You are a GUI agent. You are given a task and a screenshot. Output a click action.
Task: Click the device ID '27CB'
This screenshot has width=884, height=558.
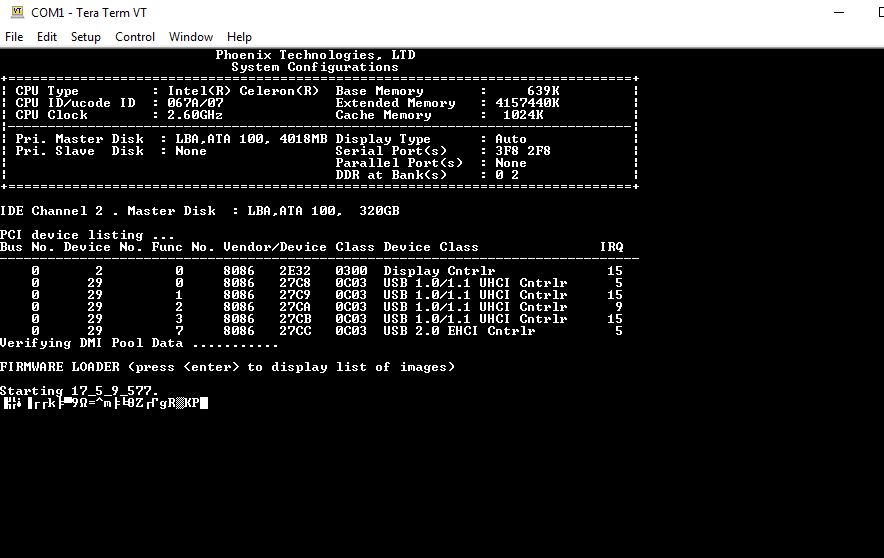tap(295, 319)
